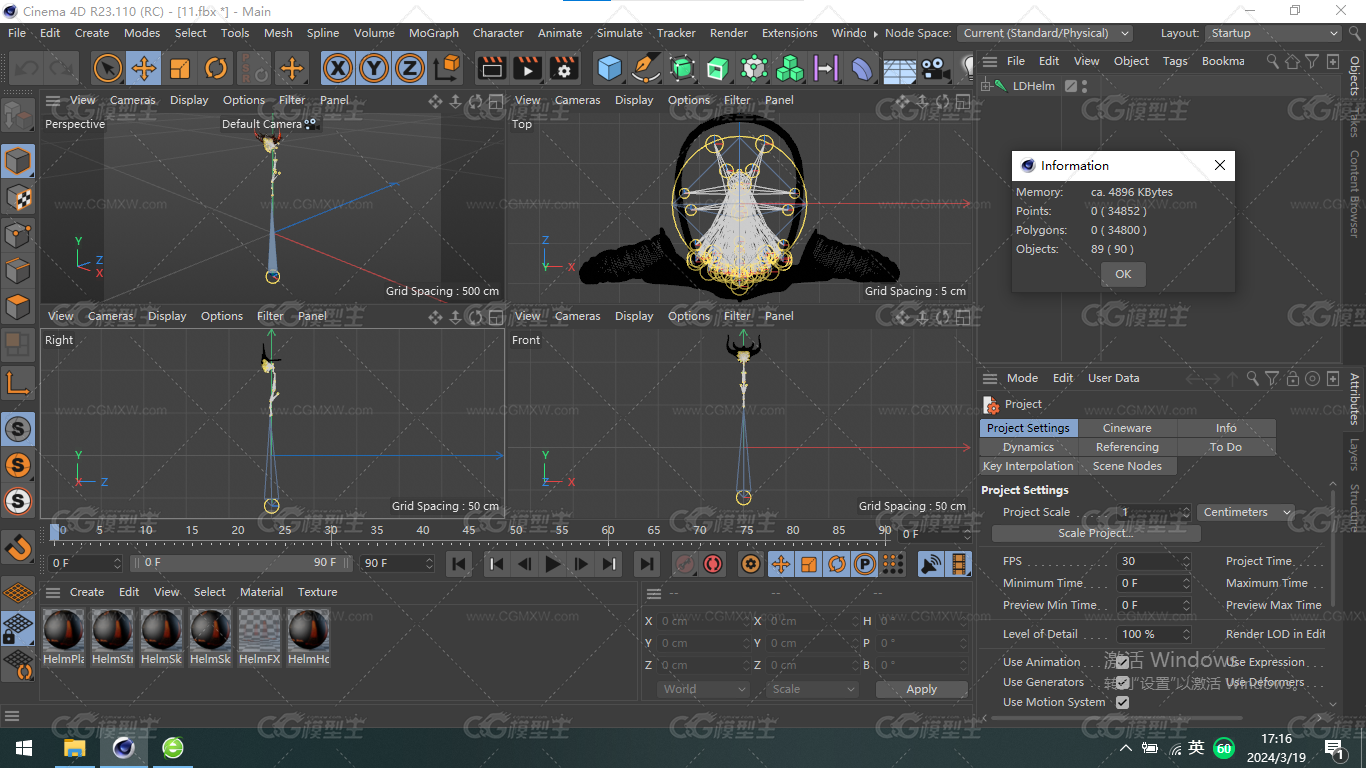The height and width of the screenshot is (768, 1366).
Task: Switch to the Key Interpolation tab
Action: 1028,466
